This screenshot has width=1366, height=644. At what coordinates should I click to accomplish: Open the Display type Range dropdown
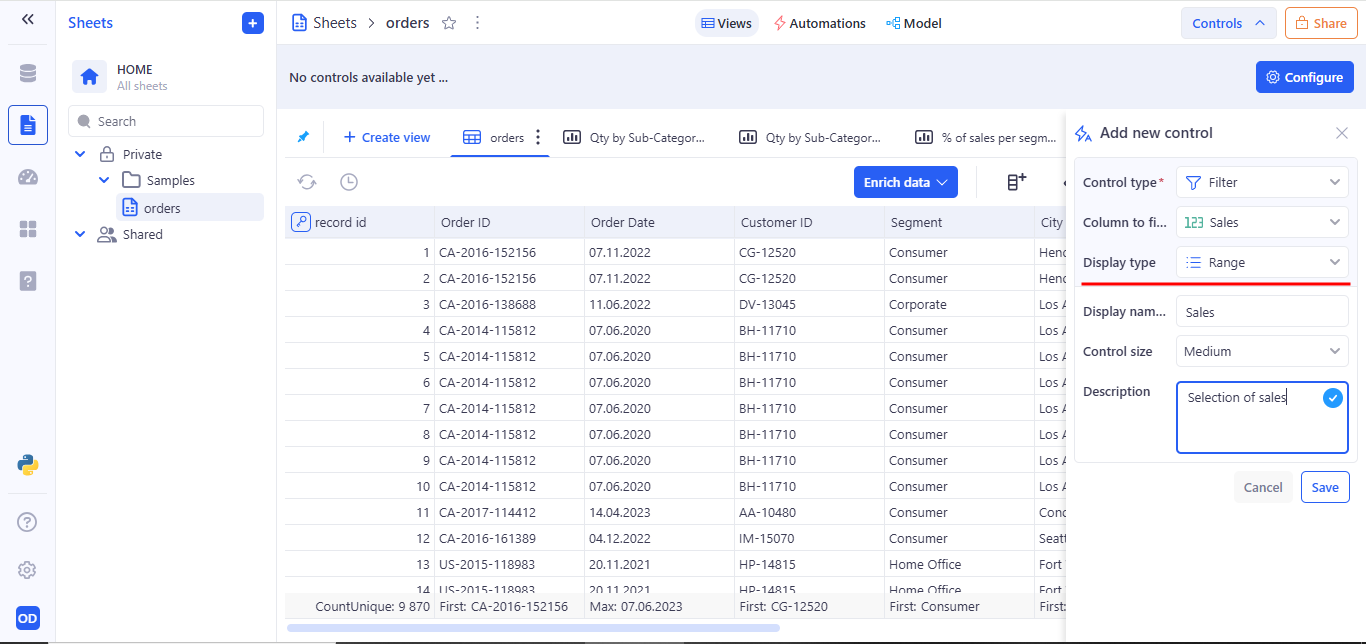point(1262,262)
